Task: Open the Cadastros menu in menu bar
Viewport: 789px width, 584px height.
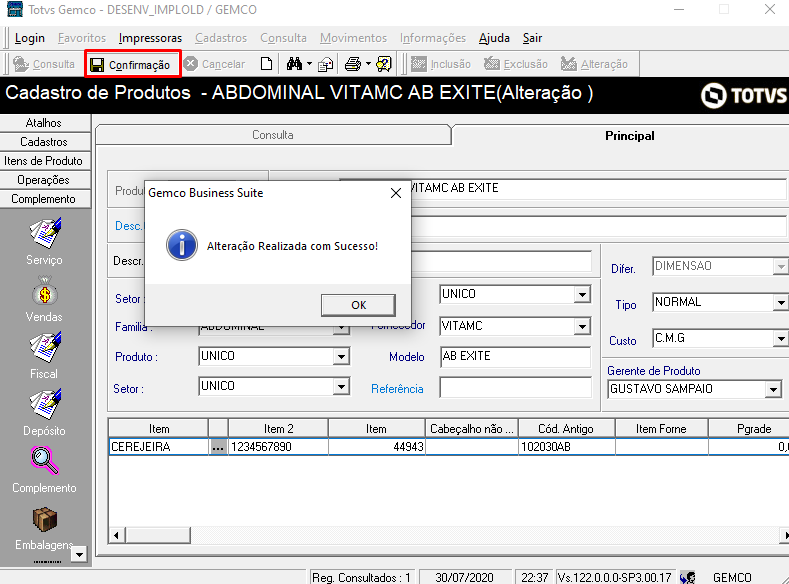Action: point(221,38)
